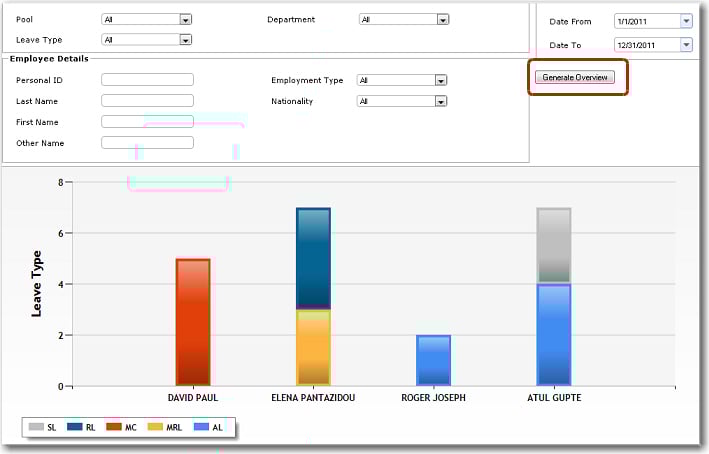Click into the Last Name field
Viewport: 709px width, 454px height.
tap(147, 101)
